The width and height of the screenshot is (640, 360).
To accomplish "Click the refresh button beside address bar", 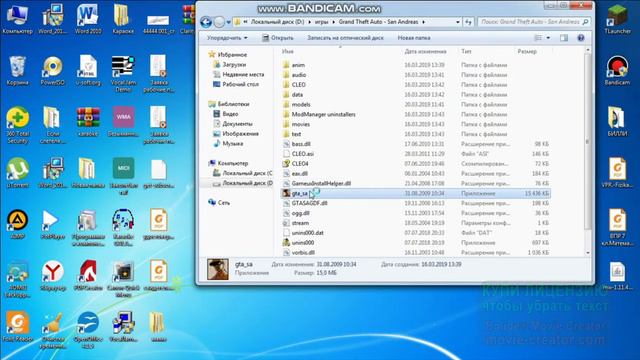I will (x=468, y=22).
